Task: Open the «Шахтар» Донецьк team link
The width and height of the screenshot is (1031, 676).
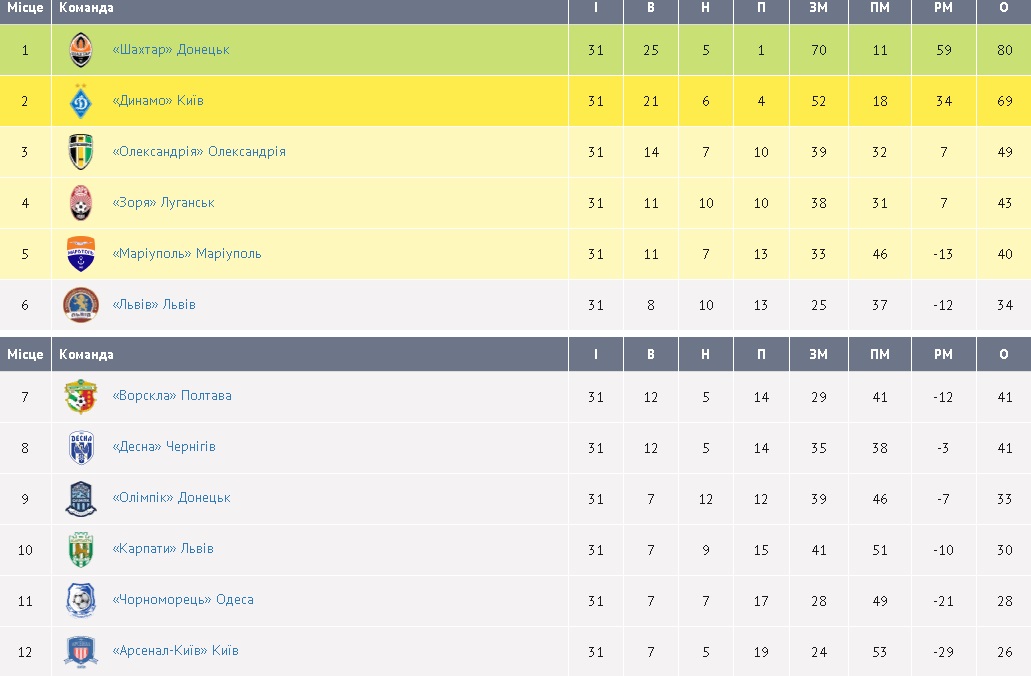Action: (x=171, y=50)
